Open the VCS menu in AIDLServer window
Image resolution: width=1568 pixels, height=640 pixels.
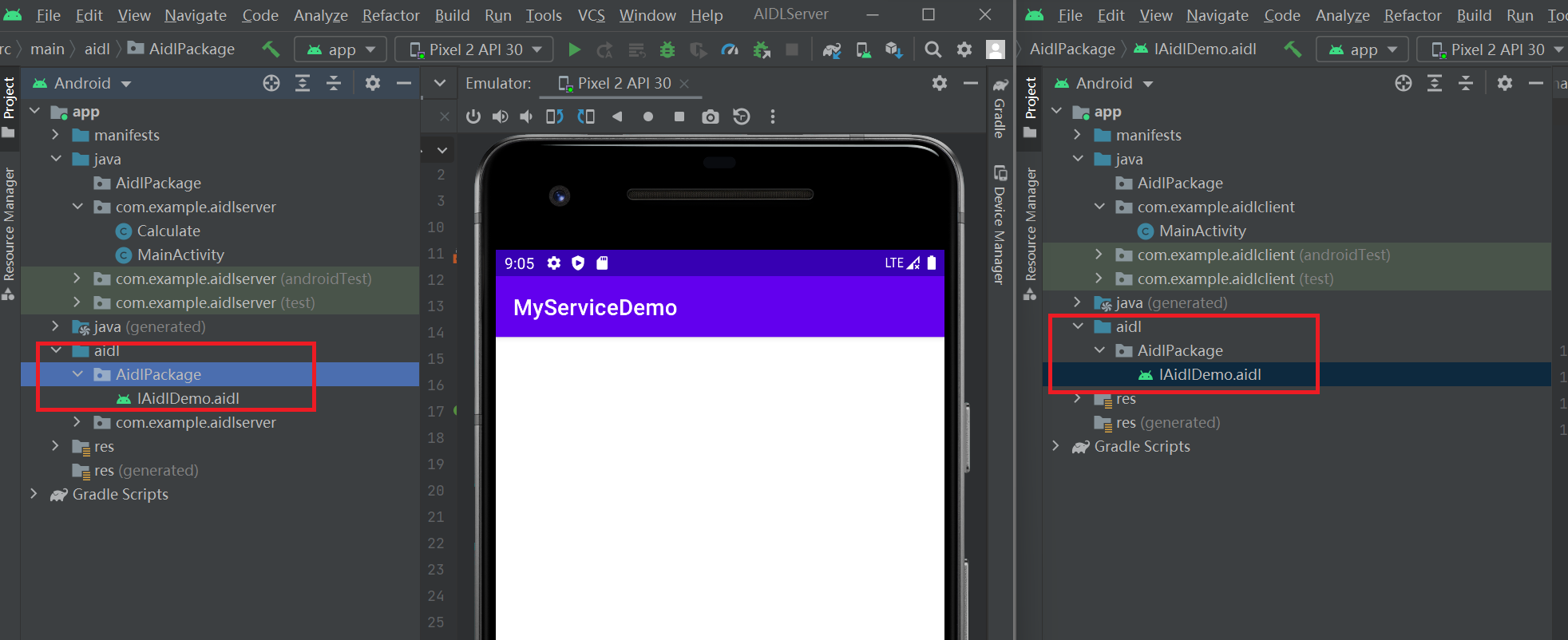point(591,15)
